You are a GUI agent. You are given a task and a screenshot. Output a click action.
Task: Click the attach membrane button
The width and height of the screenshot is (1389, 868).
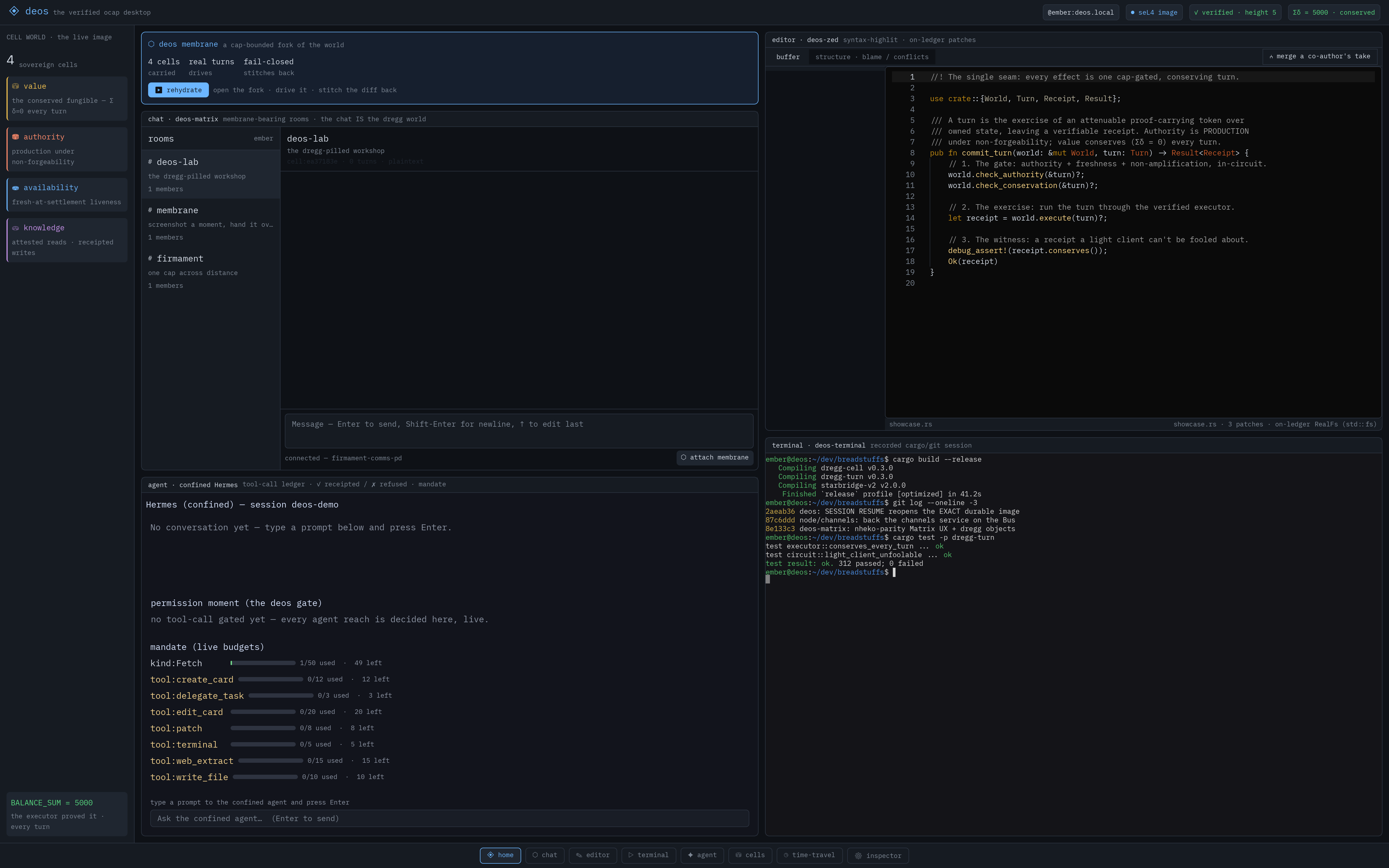715,457
